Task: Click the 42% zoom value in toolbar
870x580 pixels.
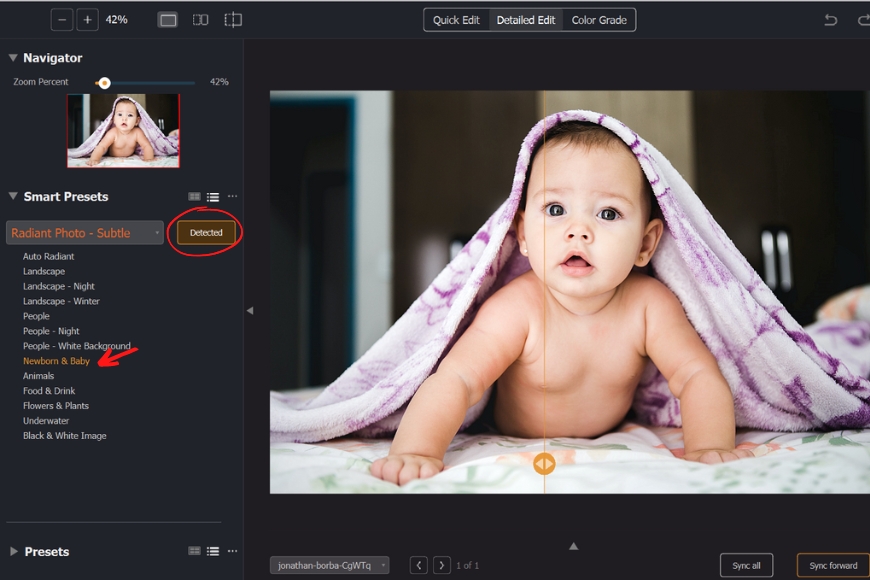Action: (x=117, y=20)
